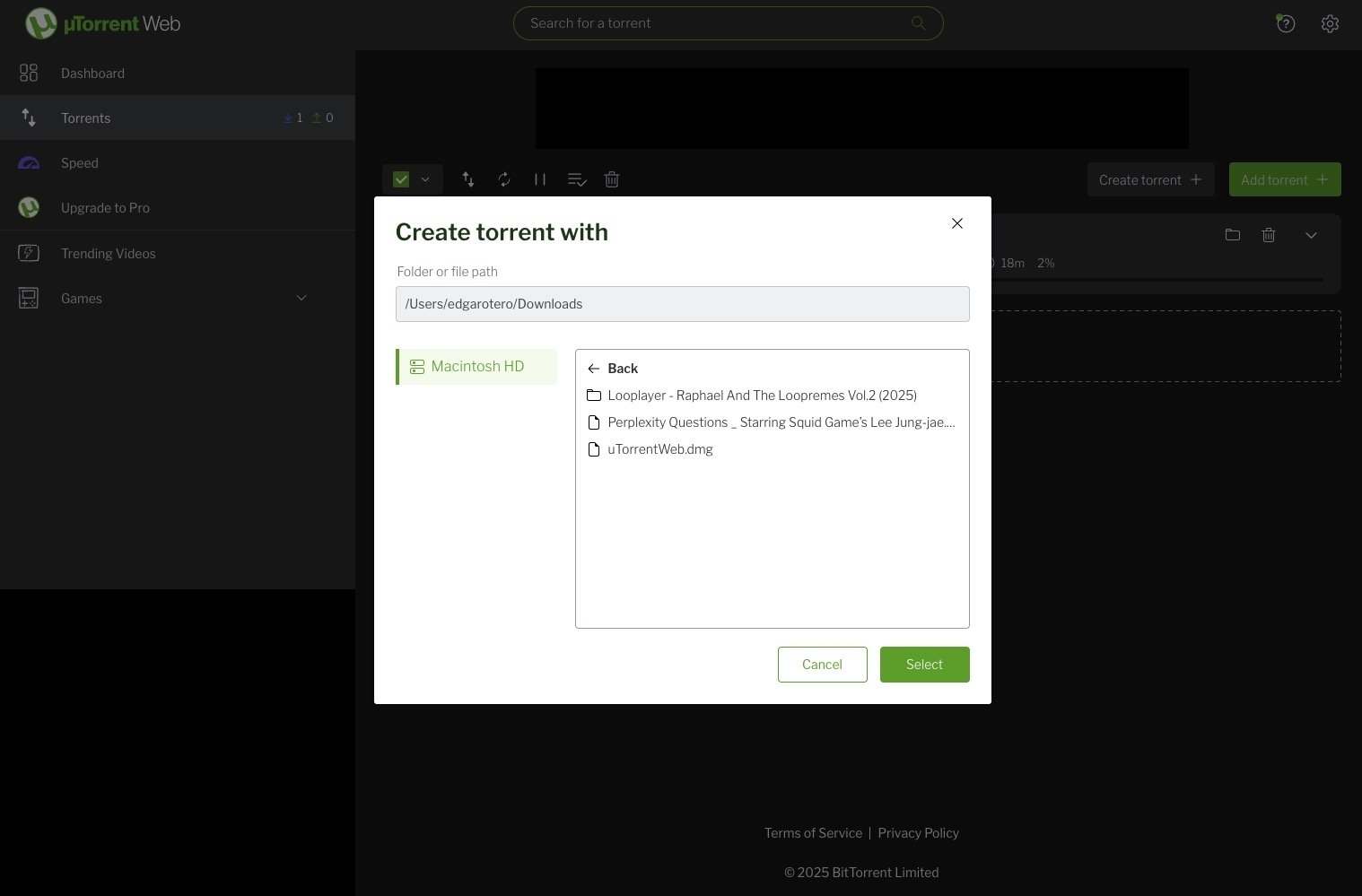Expand the torrent row details chevron
The image size is (1362, 896).
(x=1311, y=235)
